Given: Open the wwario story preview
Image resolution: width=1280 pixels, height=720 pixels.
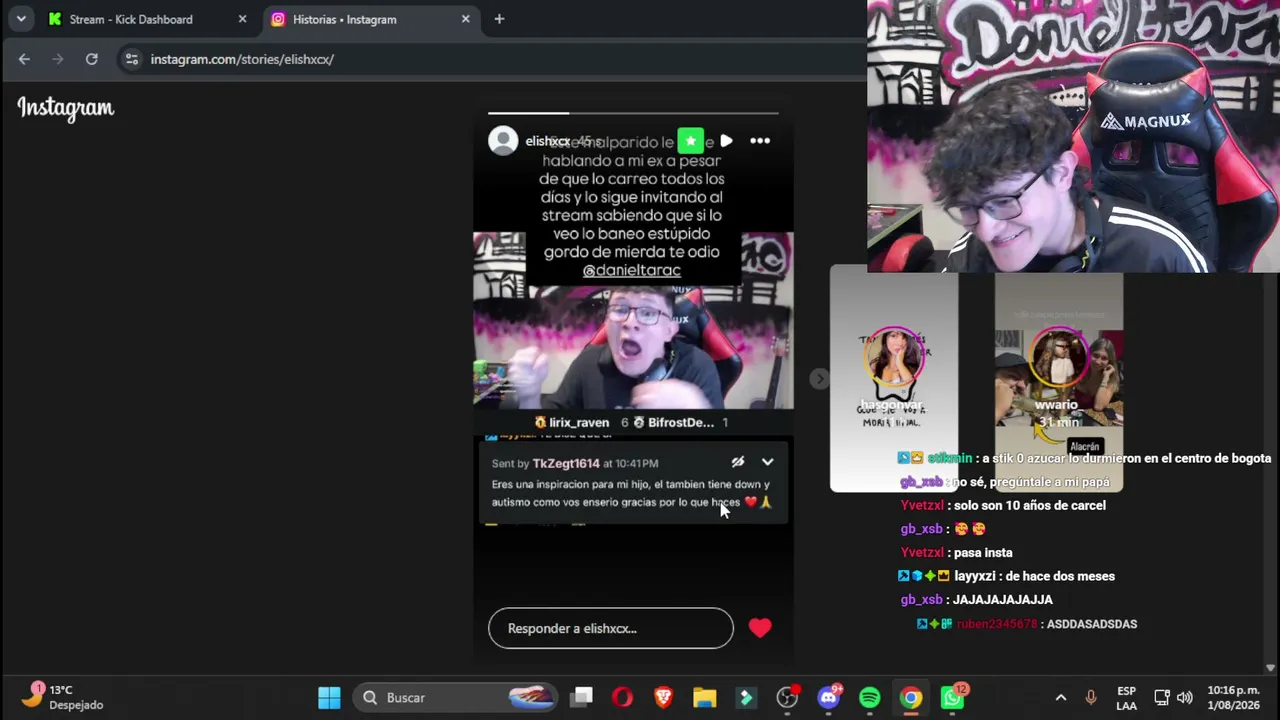Looking at the screenshot, I should pyautogui.click(x=1058, y=378).
